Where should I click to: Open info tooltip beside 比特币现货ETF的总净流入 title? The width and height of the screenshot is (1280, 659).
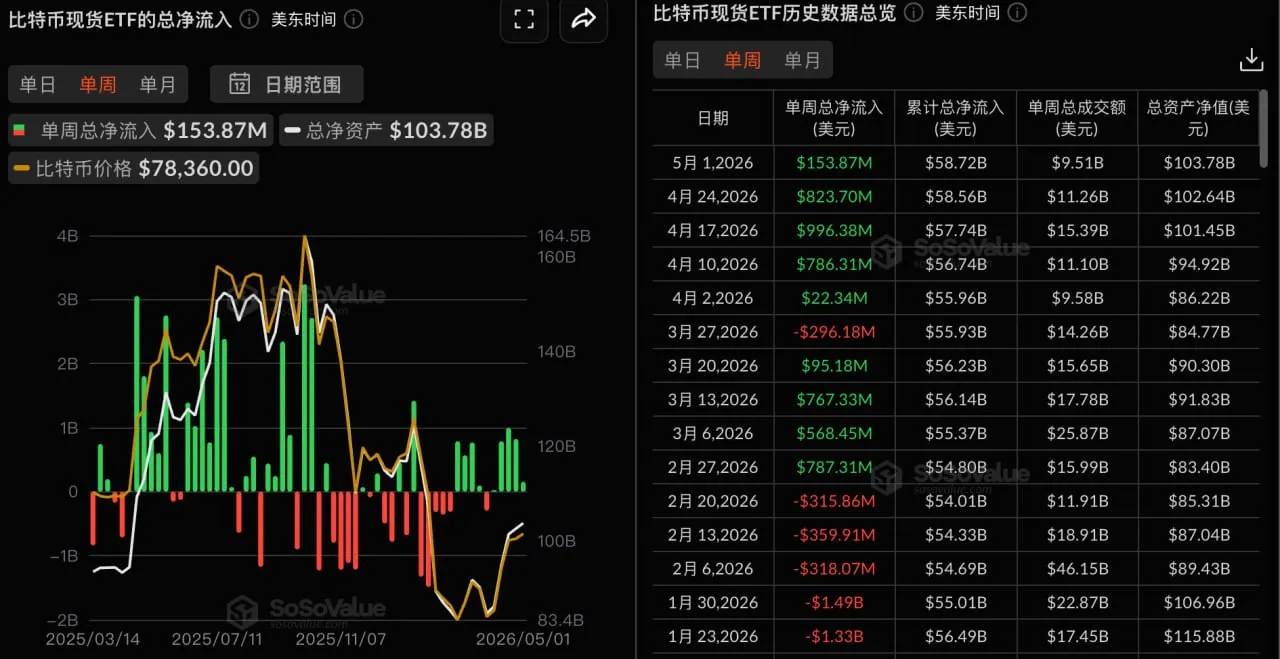(249, 19)
